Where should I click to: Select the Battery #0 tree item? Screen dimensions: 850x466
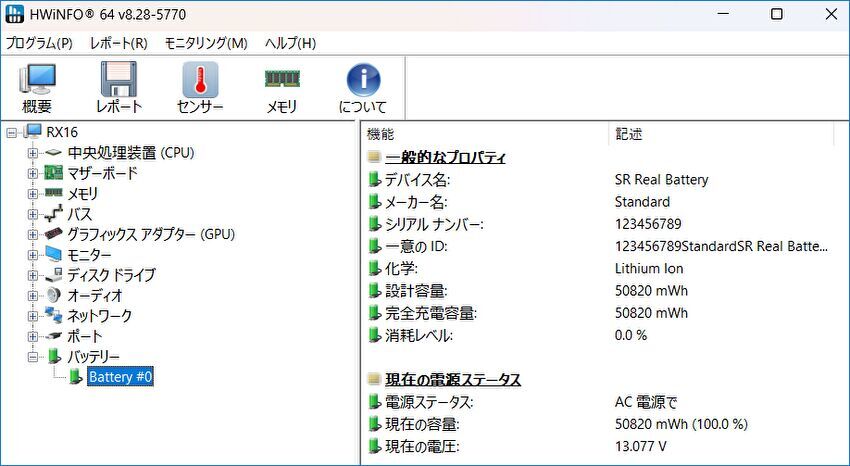[x=120, y=377]
